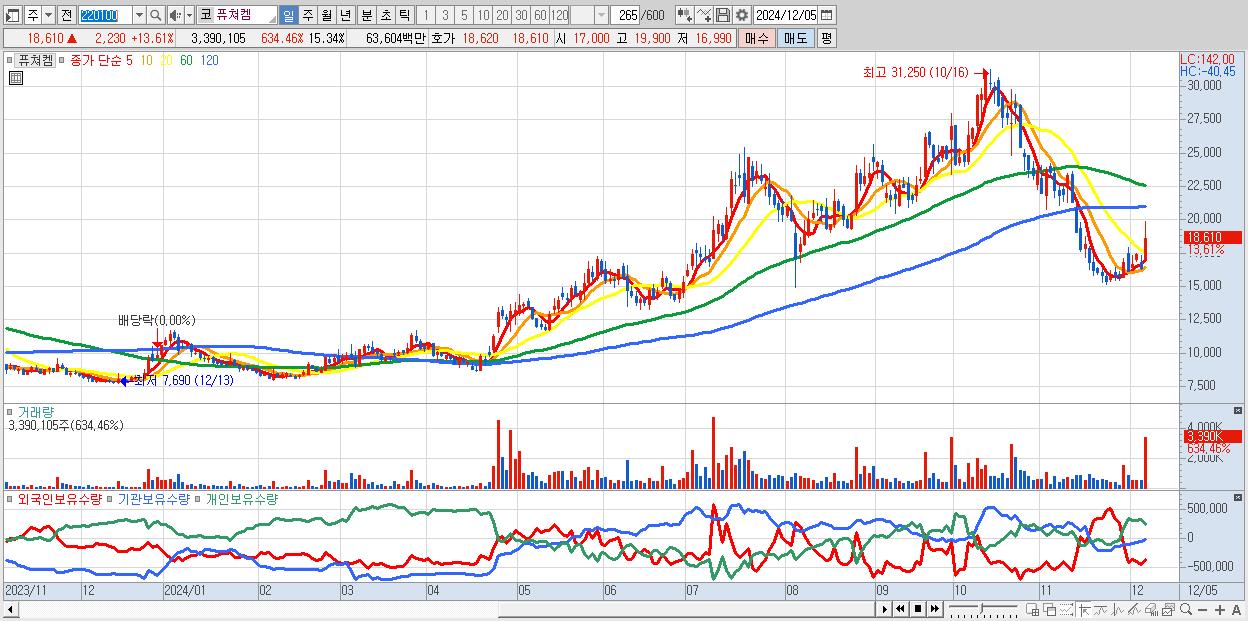The image size is (1248, 621).
Task: Select the 120 interval button
Action: pos(560,16)
